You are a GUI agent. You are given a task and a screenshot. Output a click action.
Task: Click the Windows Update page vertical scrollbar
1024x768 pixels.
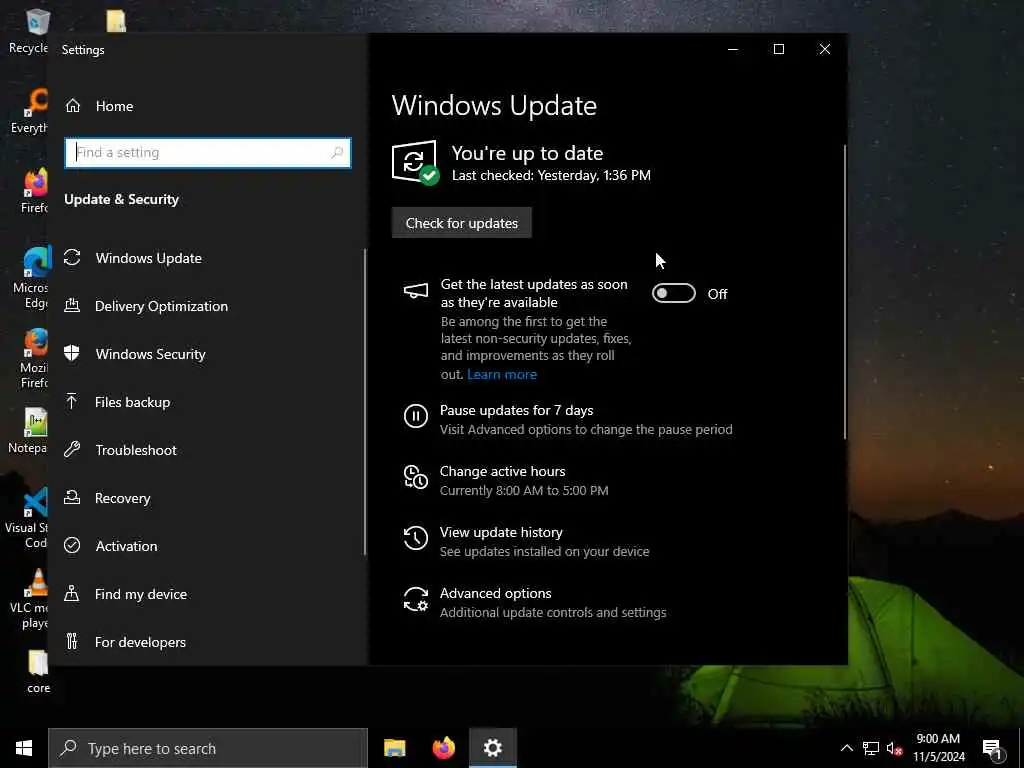pyautogui.click(x=845, y=292)
